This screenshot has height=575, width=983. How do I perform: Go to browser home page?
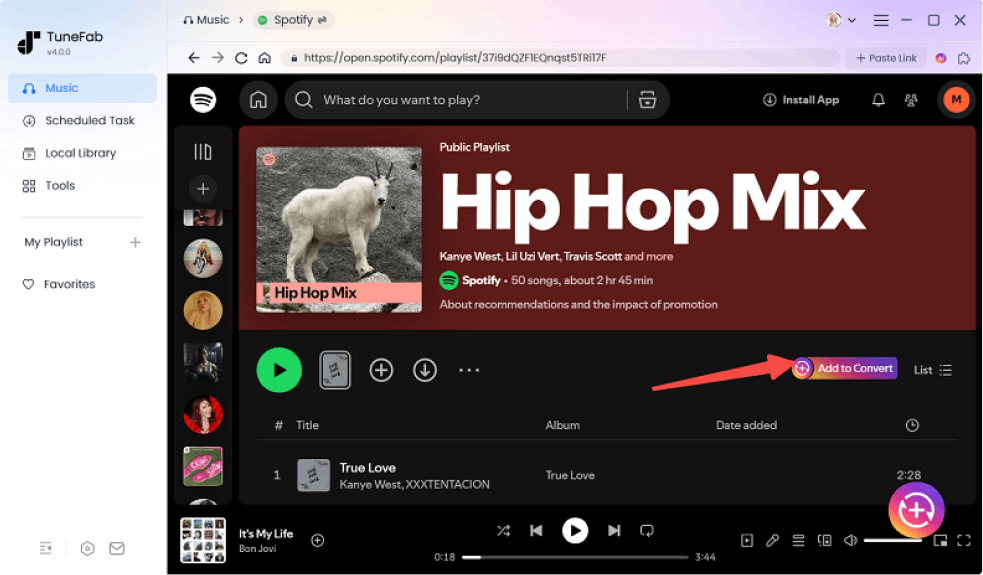265,58
